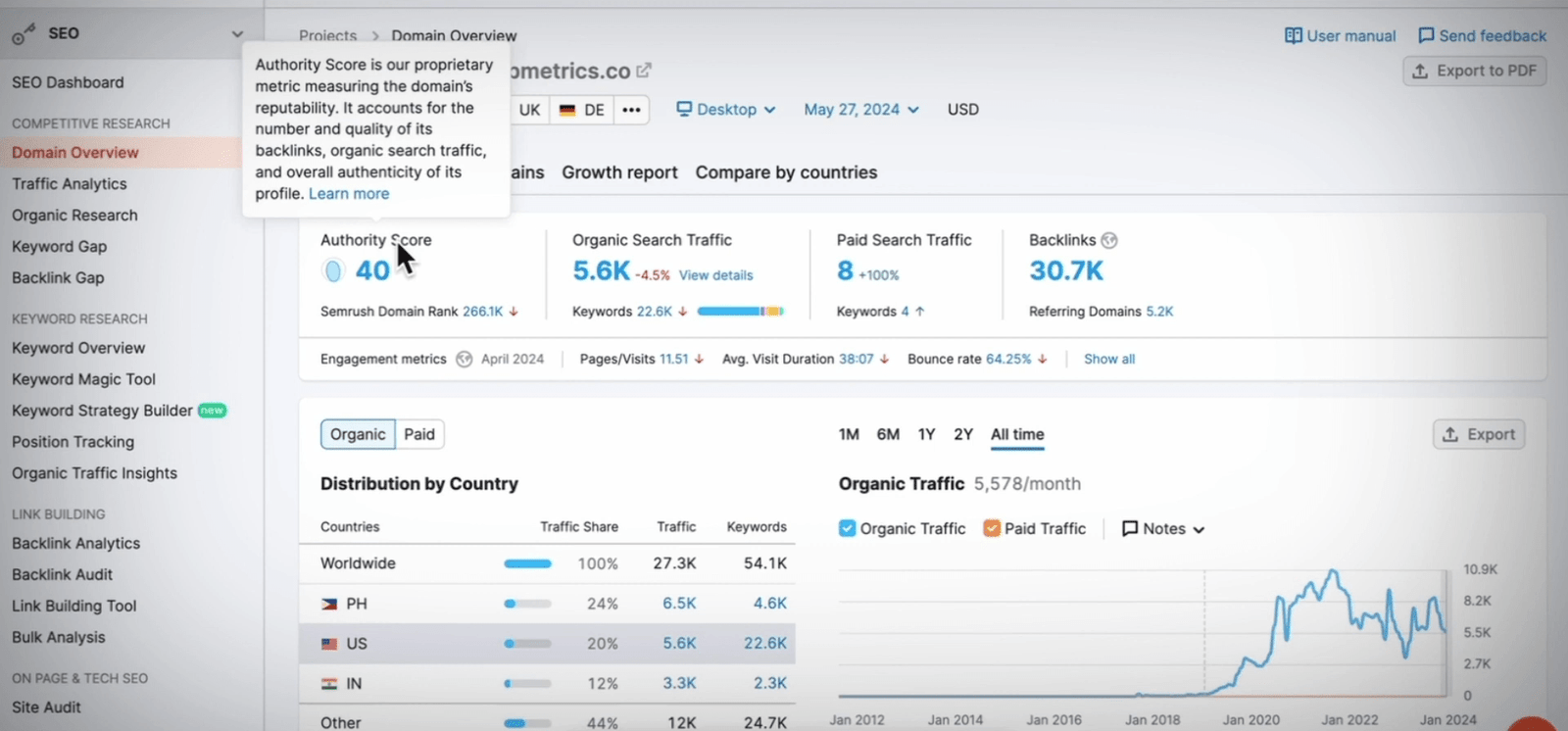1568x731 pixels.
Task: Open more countries via three-dots button
Action: click(x=631, y=110)
